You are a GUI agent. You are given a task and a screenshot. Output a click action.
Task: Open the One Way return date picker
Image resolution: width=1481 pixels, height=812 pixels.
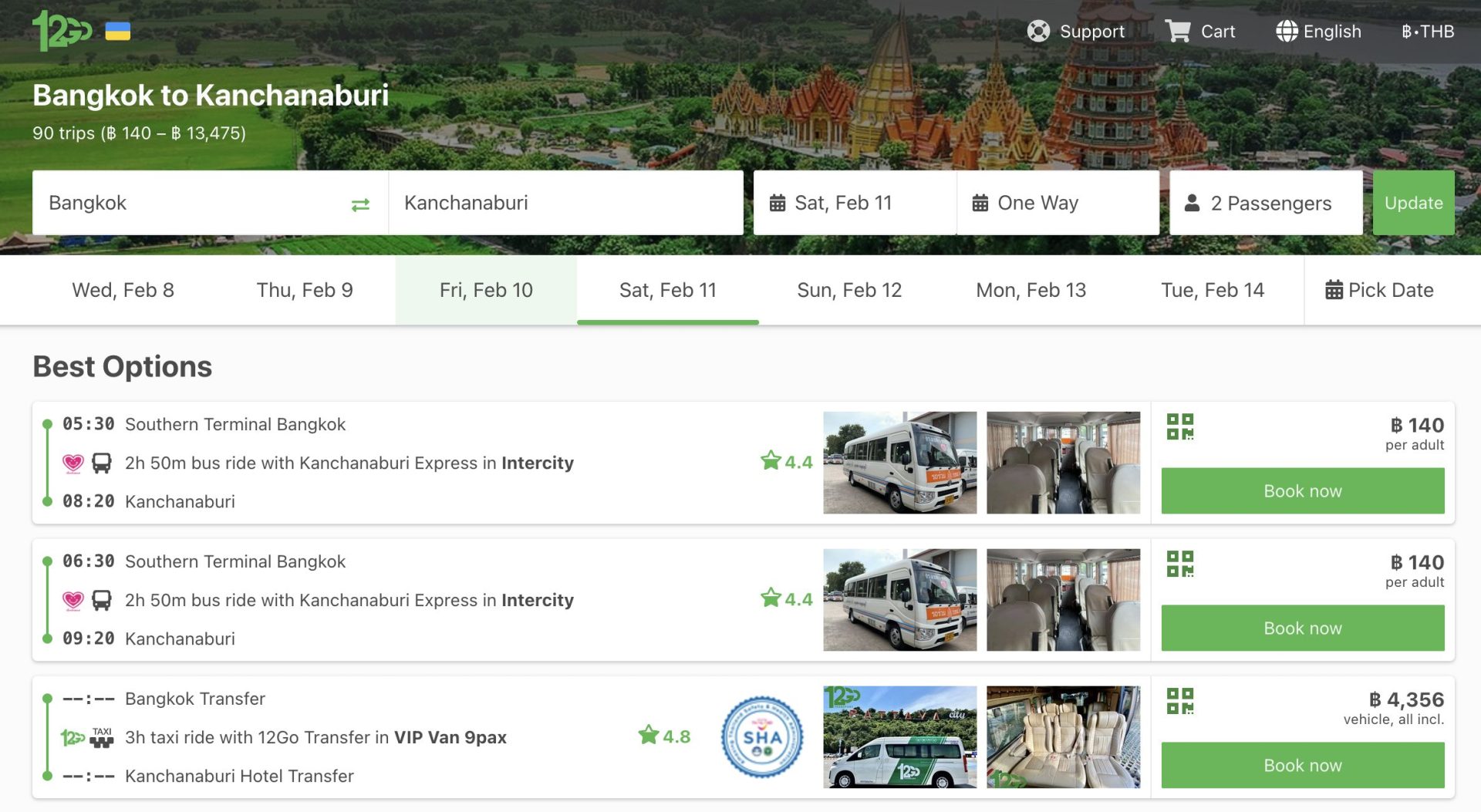(1058, 204)
